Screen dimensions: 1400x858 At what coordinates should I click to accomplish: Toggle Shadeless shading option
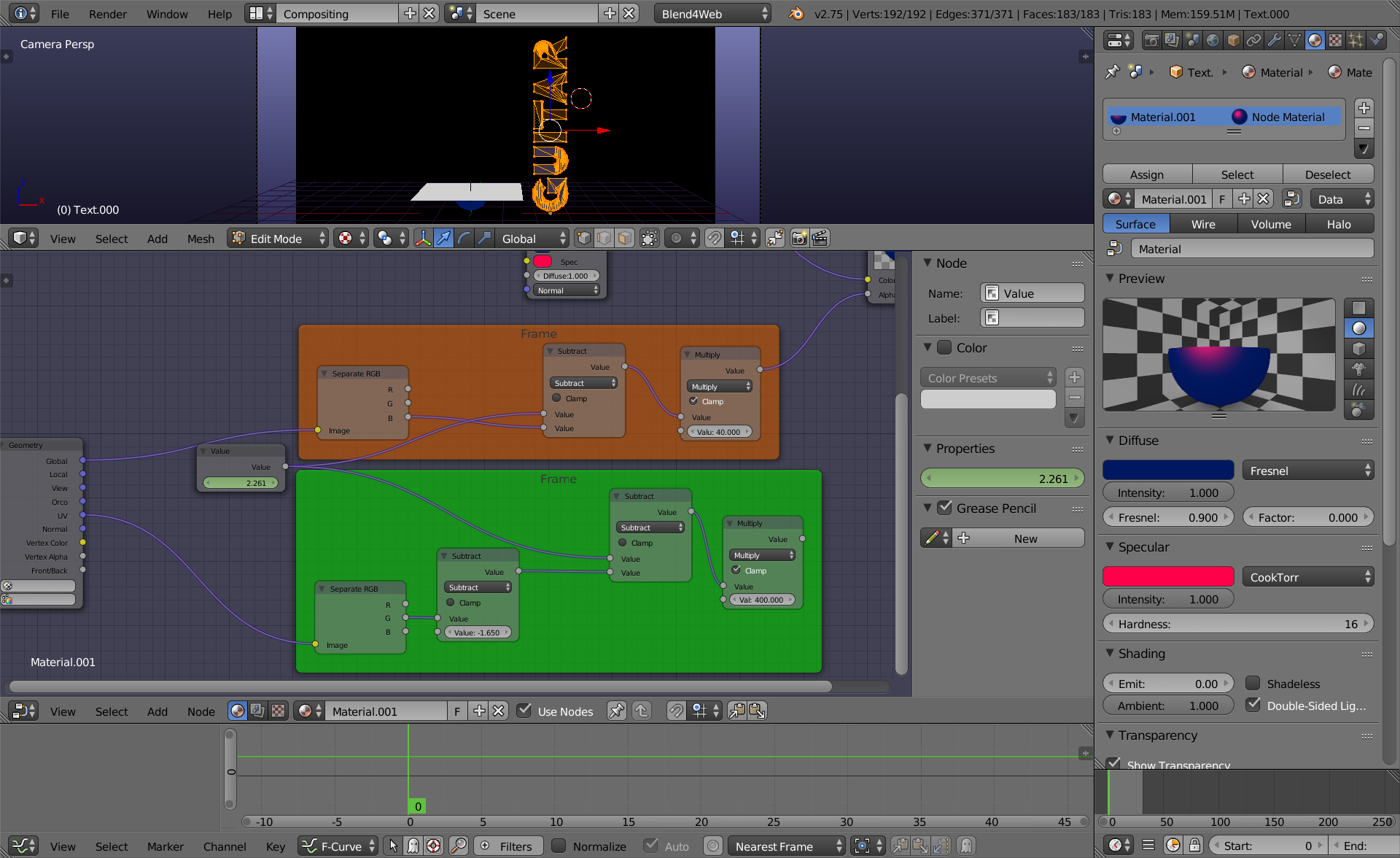pos(1253,684)
